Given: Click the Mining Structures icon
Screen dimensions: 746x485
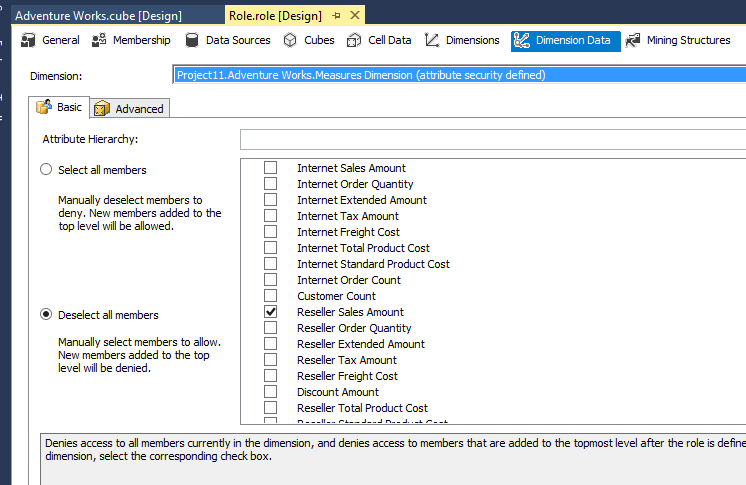Looking at the screenshot, I should (x=633, y=40).
